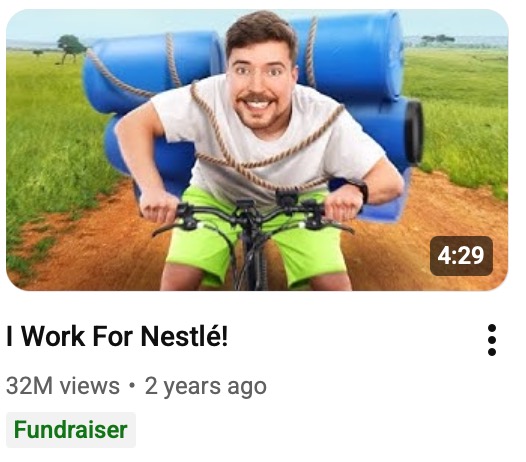Click the word 'Nestlé!' in the title
This screenshot has width=526, height=462.
(185, 336)
